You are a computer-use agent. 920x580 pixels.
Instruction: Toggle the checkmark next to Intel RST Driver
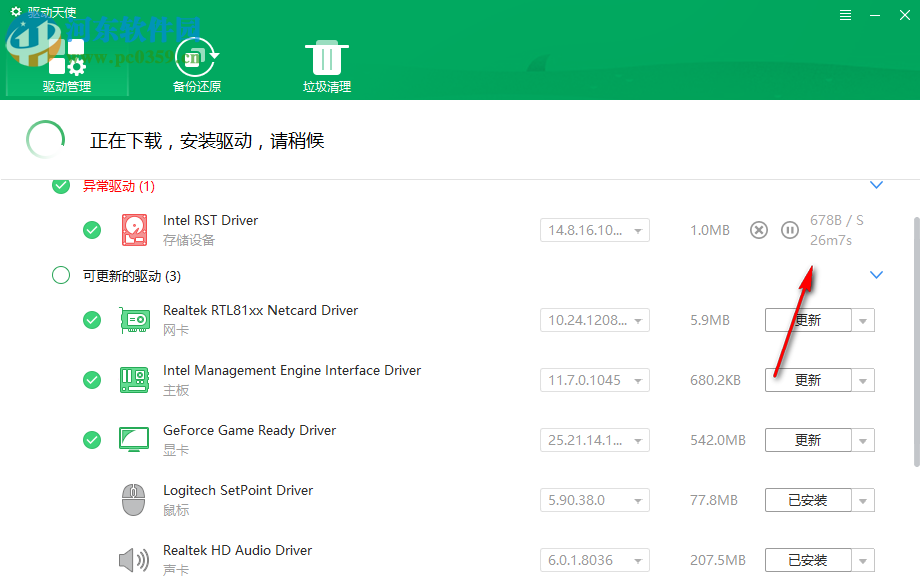click(x=92, y=229)
